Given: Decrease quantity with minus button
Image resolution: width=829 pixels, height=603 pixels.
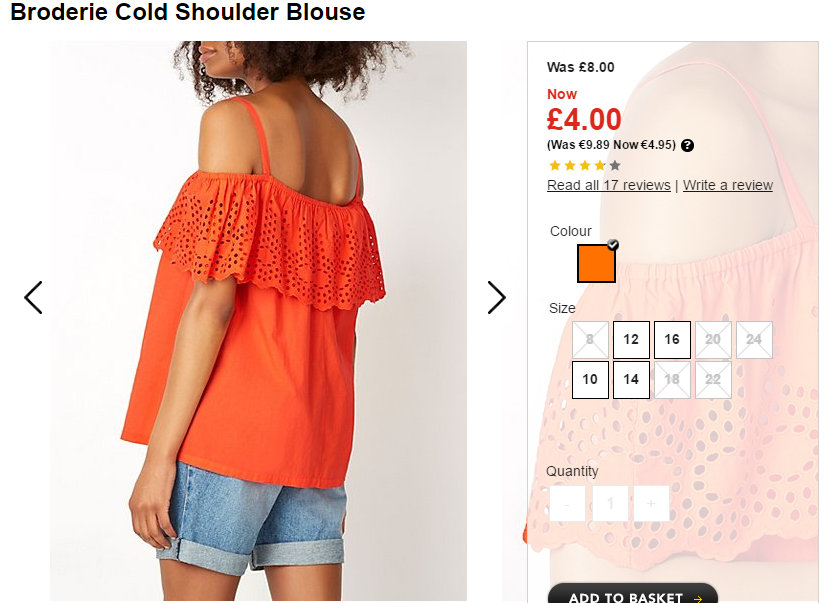Looking at the screenshot, I should coord(567,504).
